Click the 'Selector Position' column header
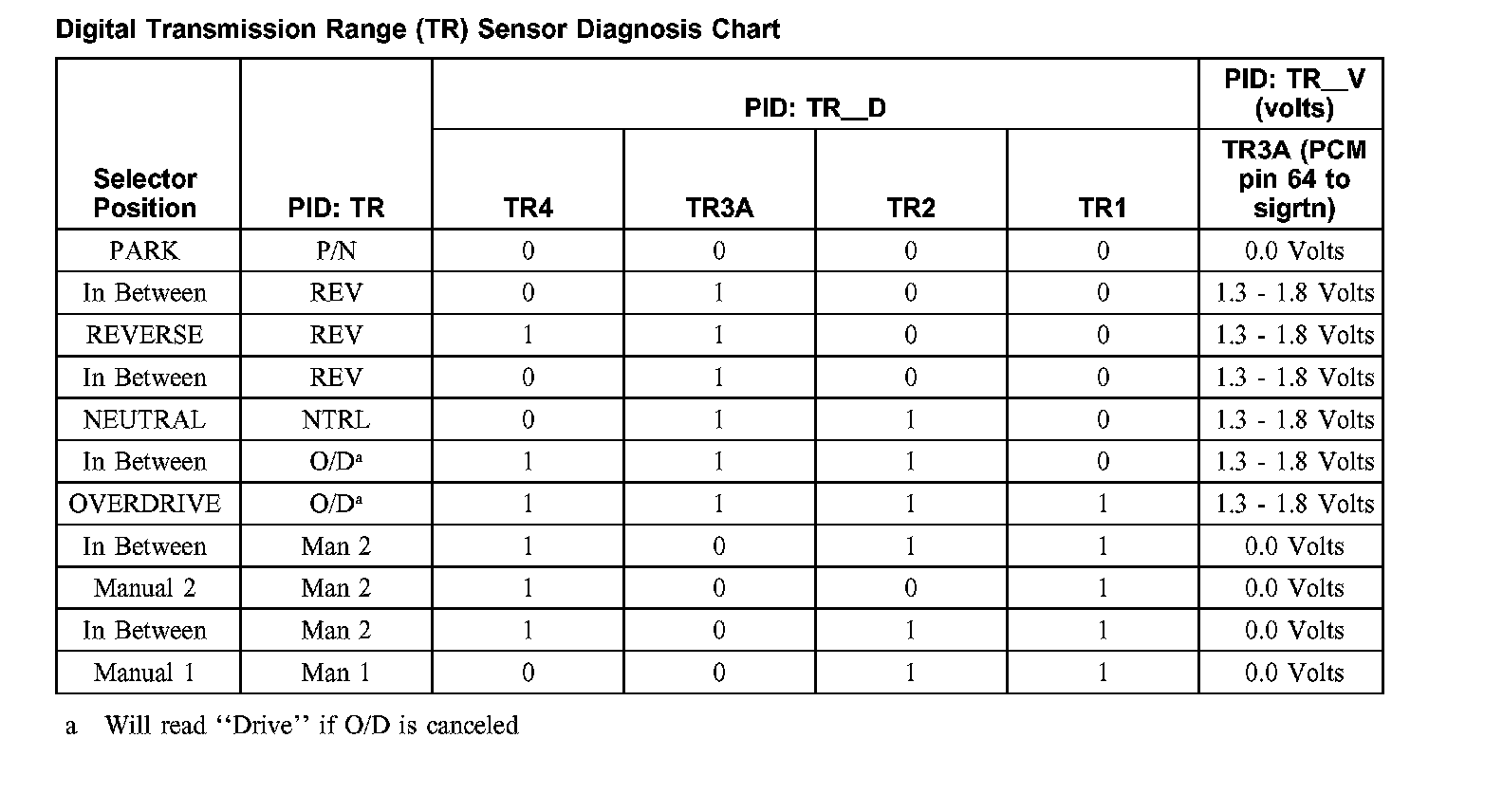Screen dimensions: 1503x812 pos(145,194)
